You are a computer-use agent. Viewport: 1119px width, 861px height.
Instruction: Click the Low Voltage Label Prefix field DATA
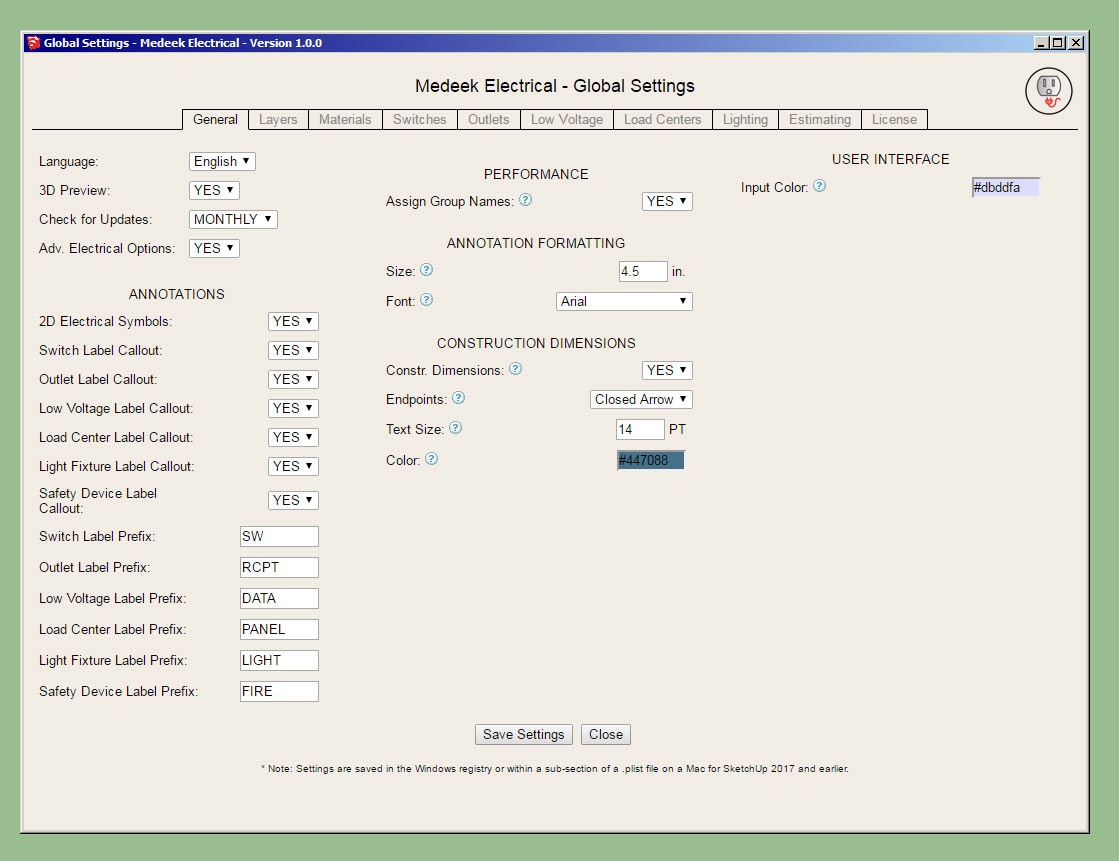tap(279, 598)
